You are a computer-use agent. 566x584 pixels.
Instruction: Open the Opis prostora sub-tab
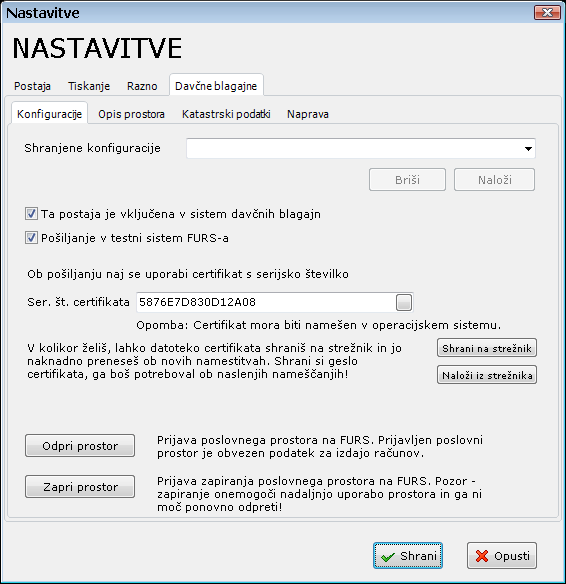click(x=131, y=114)
